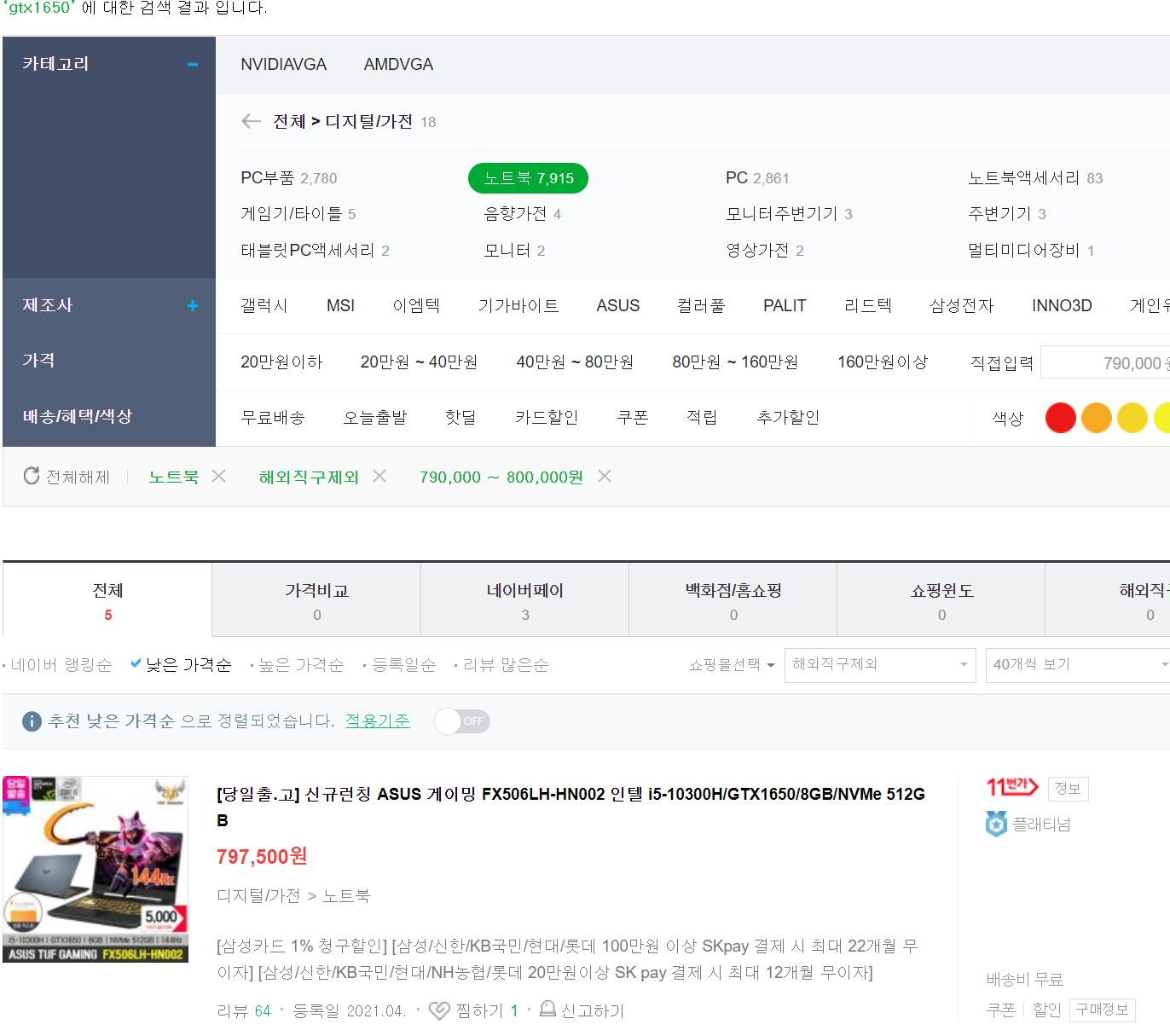
Task: Click the minimum price input showing 790,000
Action: [1106, 362]
